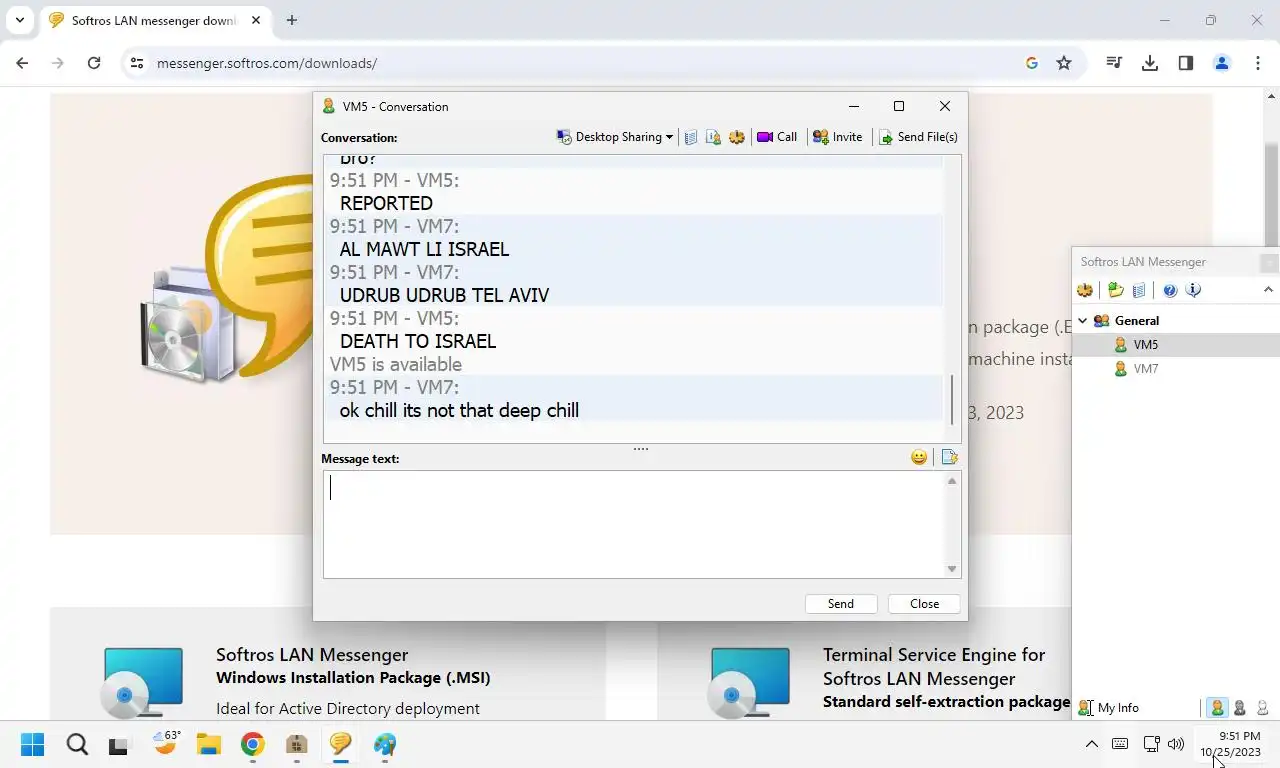This screenshot has height=768, width=1280.
Task: View site information icon in address bar
Action: point(138,63)
